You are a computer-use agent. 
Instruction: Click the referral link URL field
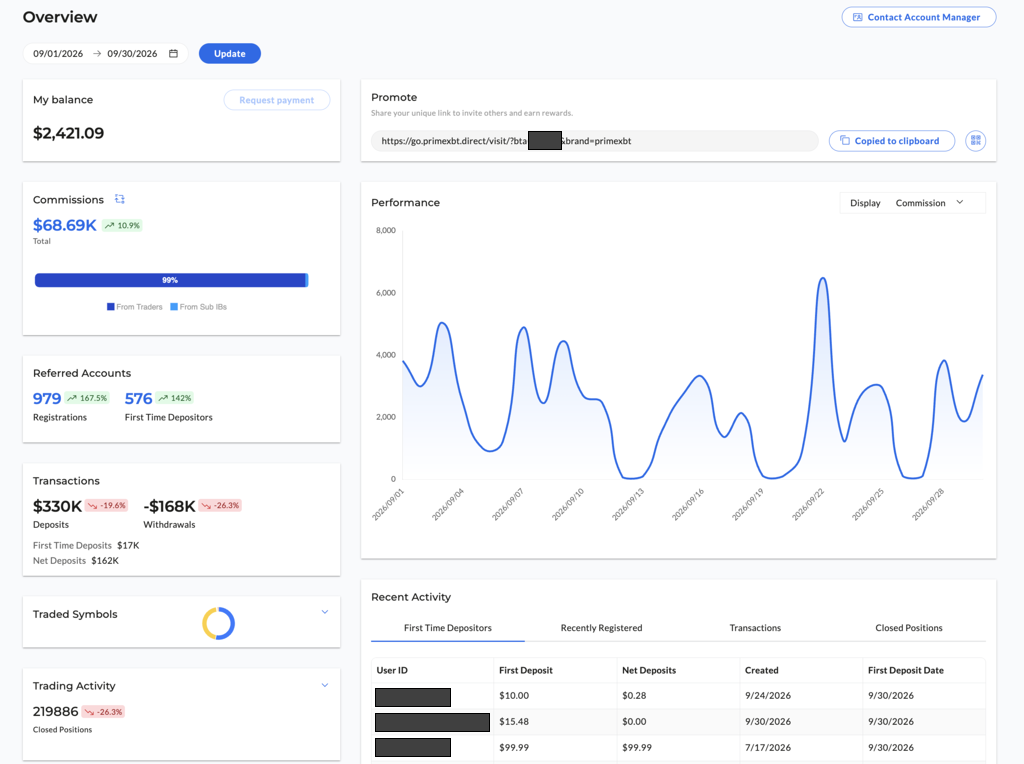click(594, 140)
